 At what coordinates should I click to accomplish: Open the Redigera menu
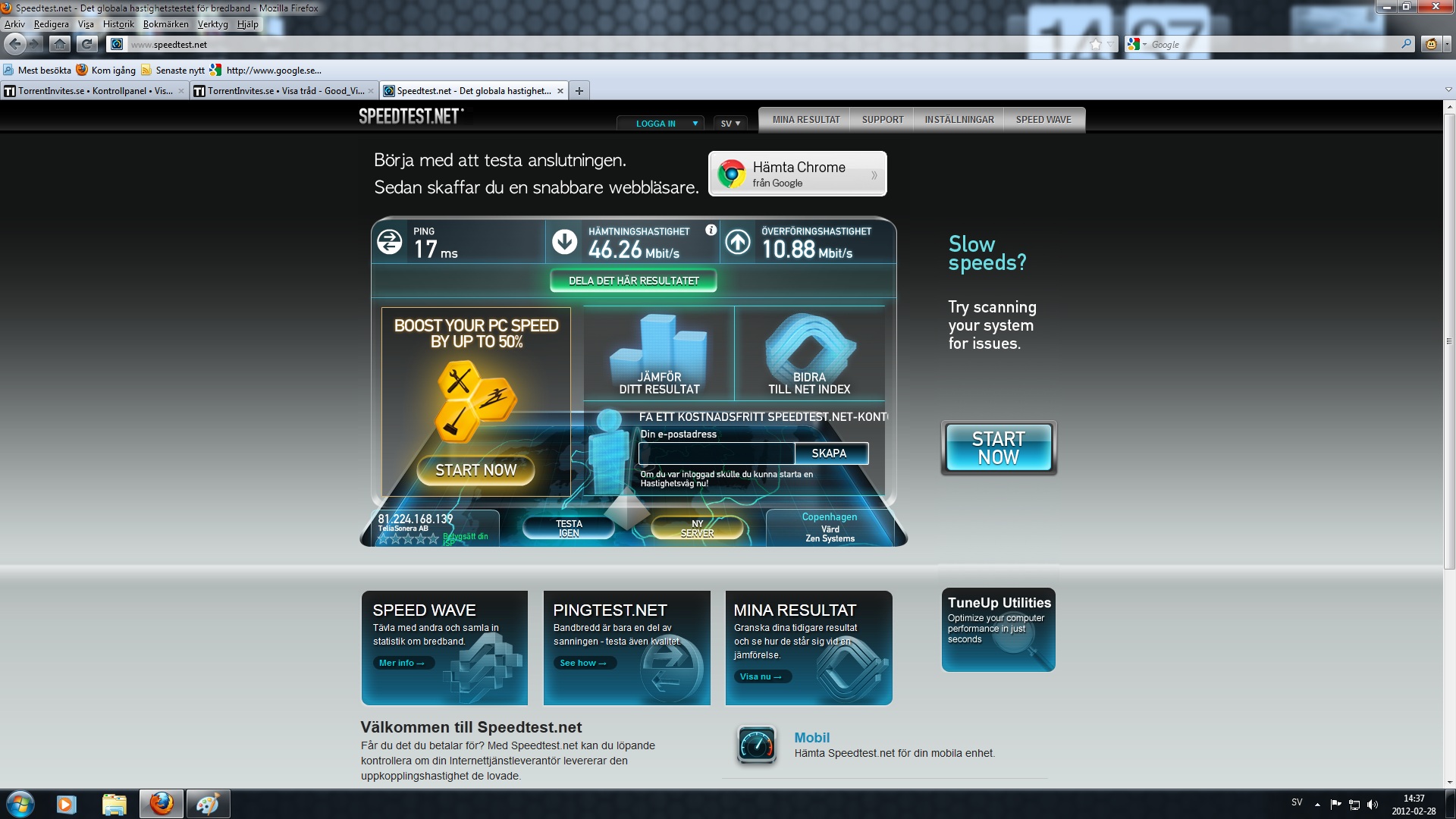(x=52, y=24)
